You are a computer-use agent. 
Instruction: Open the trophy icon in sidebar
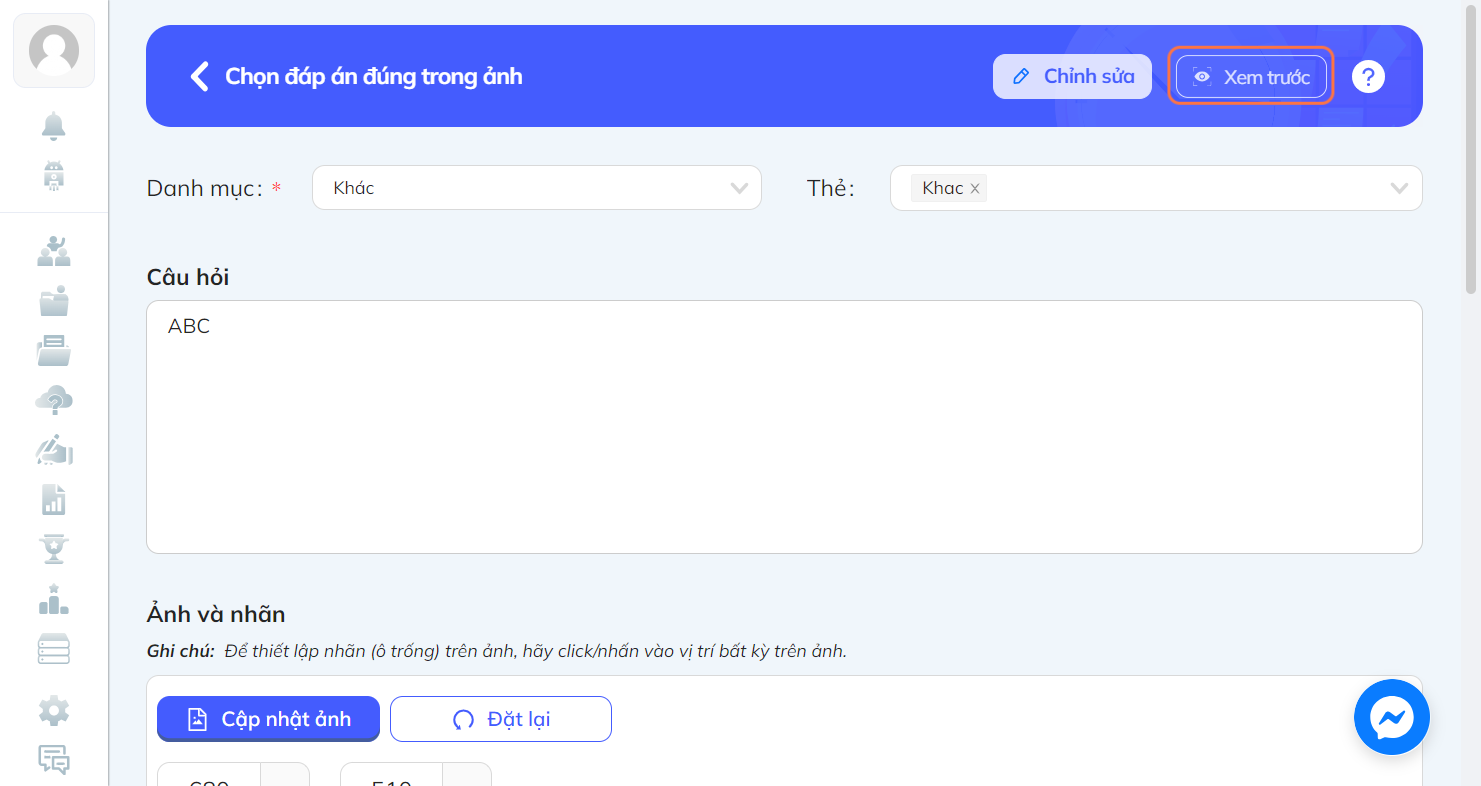tap(54, 550)
